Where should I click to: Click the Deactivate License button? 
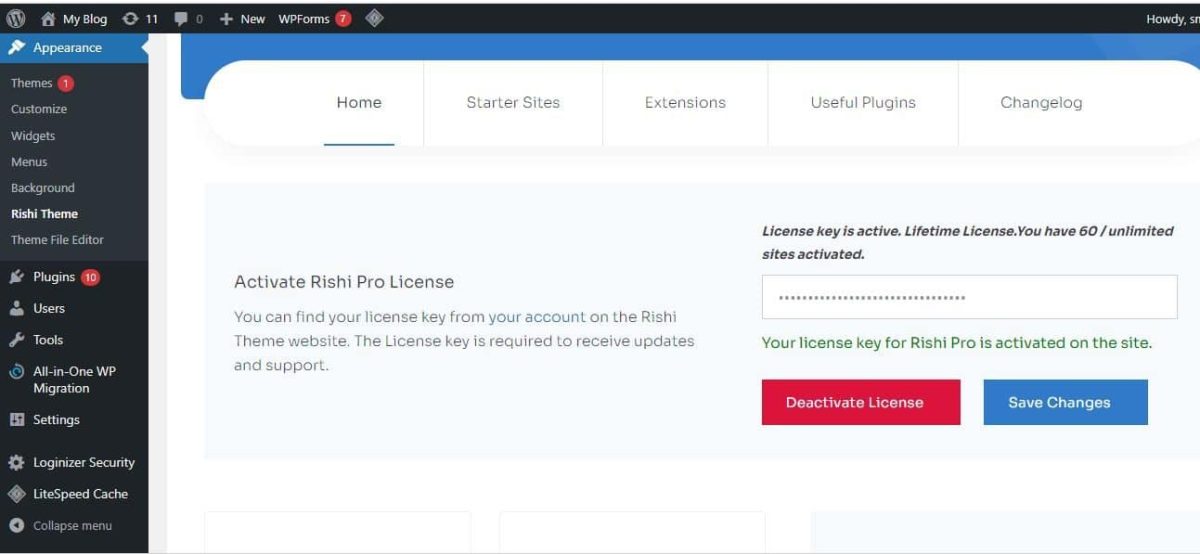(x=861, y=402)
